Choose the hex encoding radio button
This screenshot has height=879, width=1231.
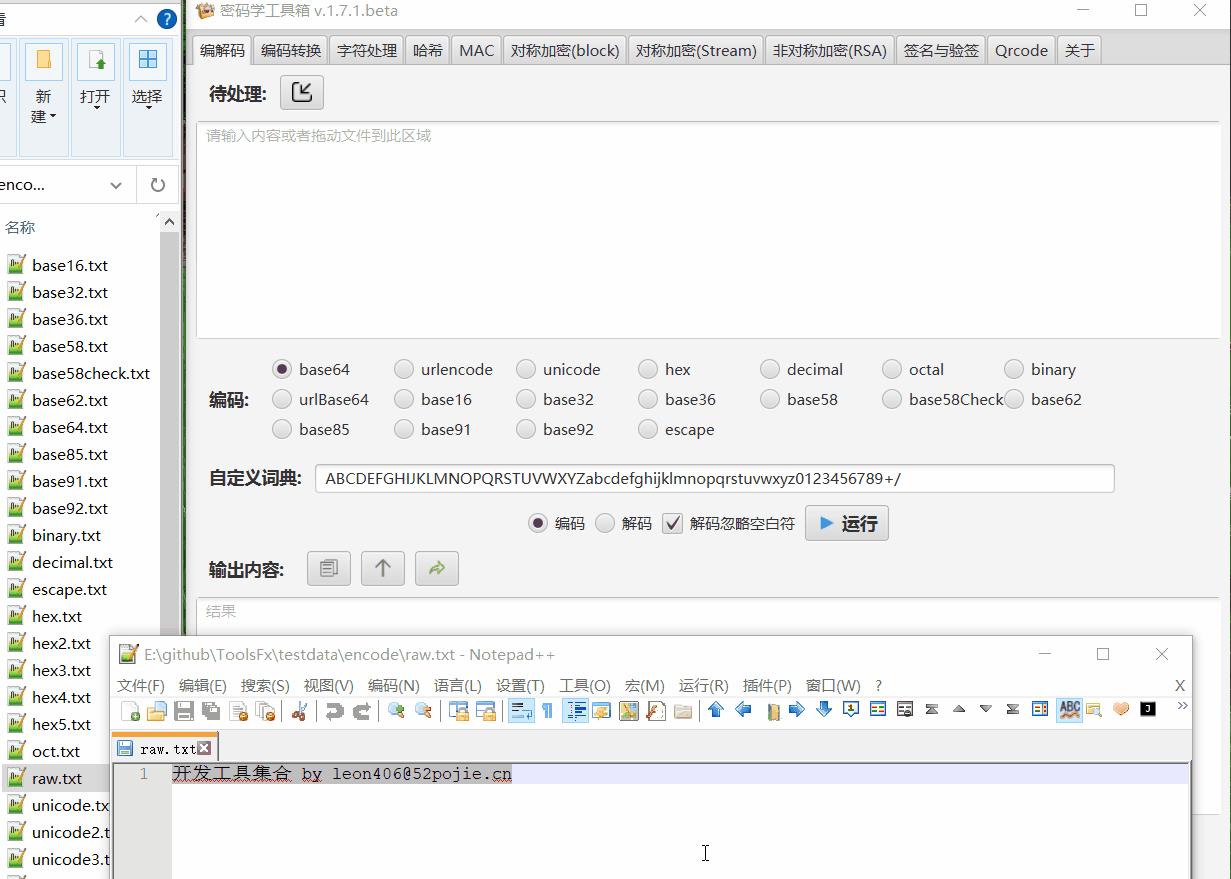[x=648, y=369]
